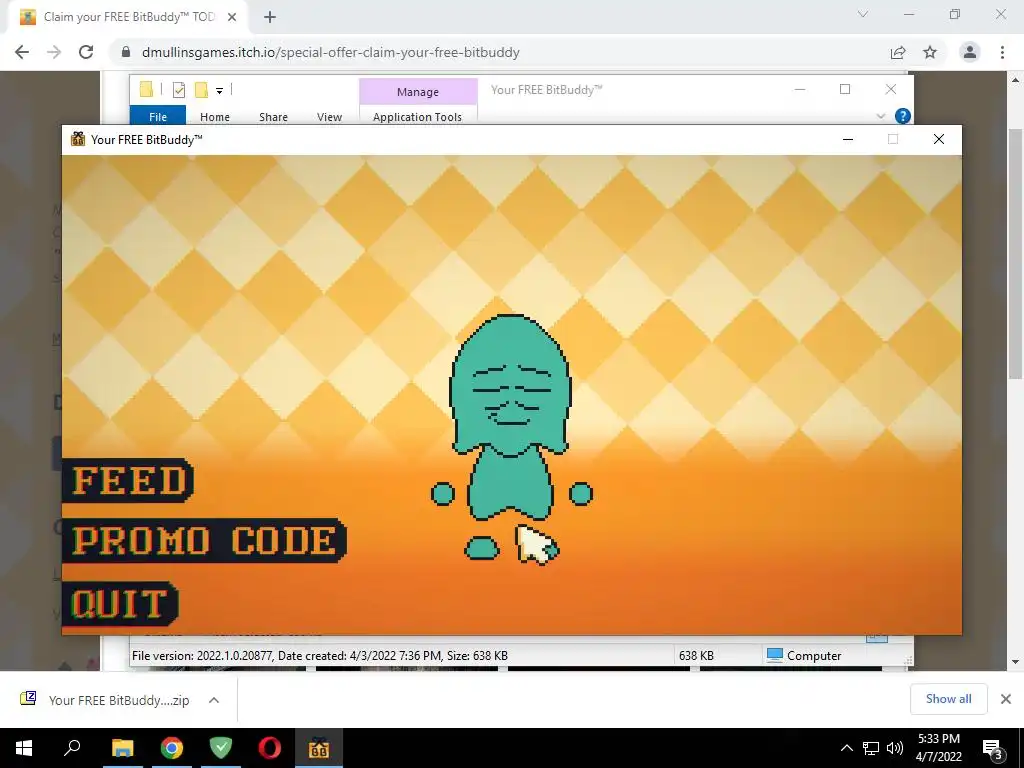Click Show all downloads button

point(948,699)
